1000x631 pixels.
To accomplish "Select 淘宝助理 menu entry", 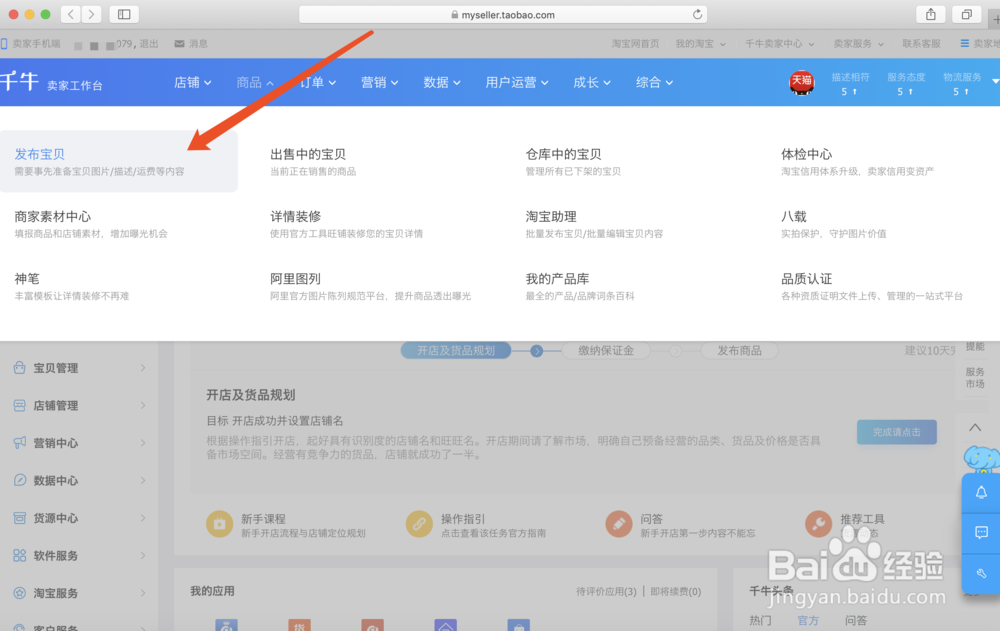I will tap(551, 217).
